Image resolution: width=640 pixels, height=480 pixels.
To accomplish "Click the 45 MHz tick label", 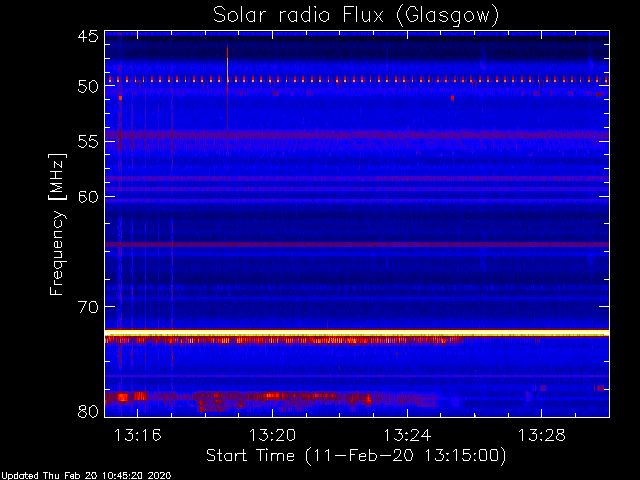I will (x=88, y=36).
